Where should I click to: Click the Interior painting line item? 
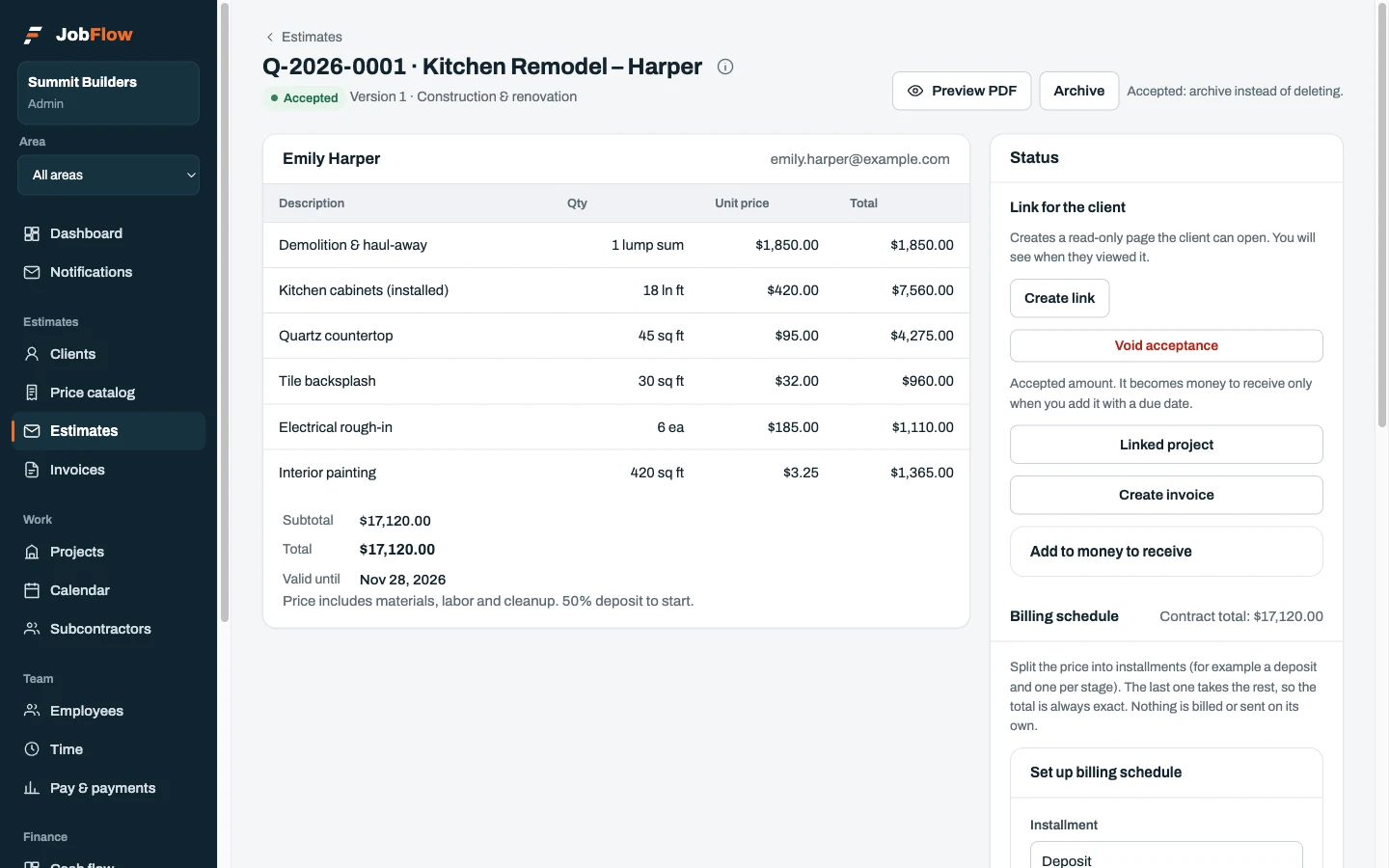(x=616, y=473)
